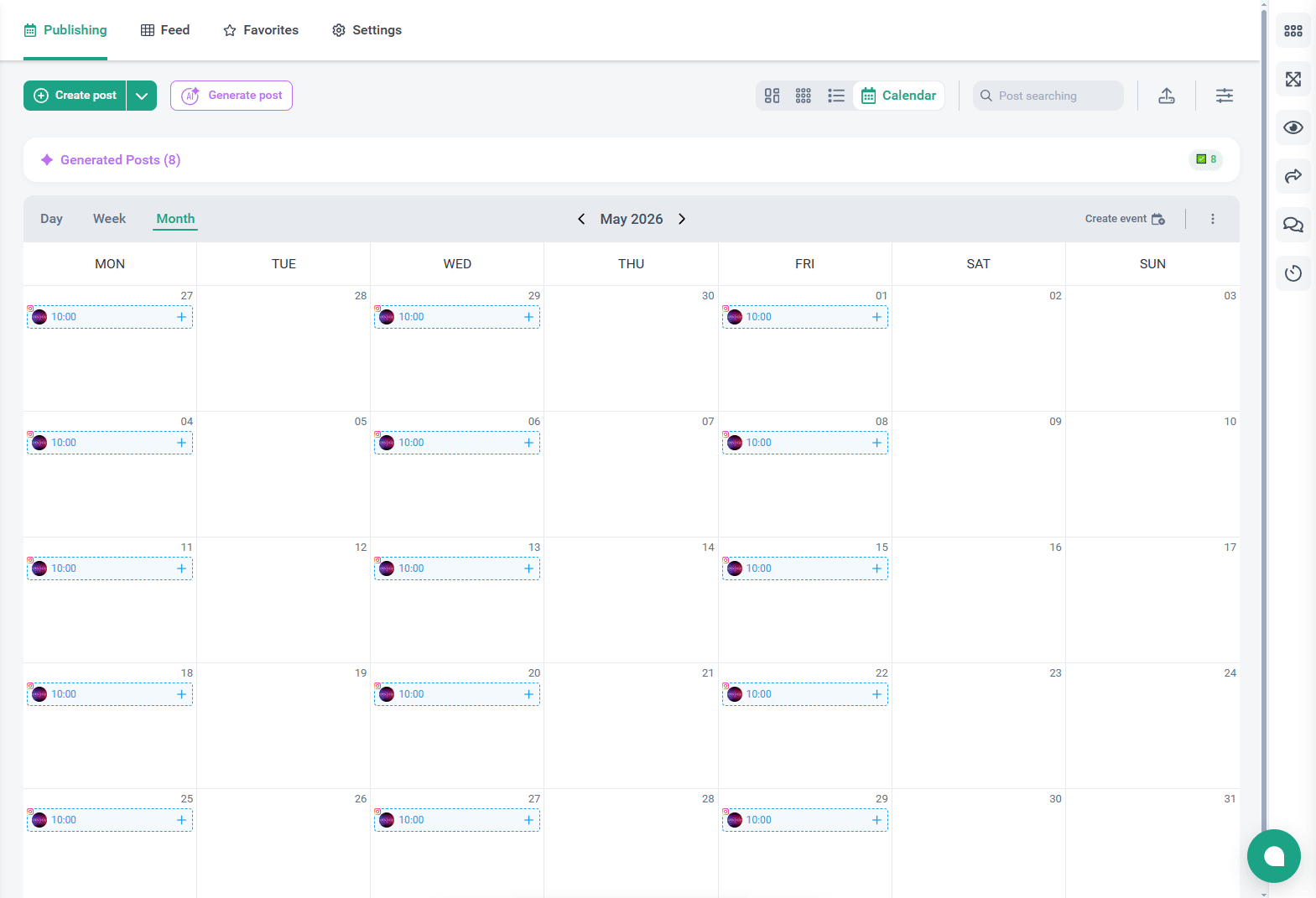Switch to the Feed tab
This screenshot has width=1316, height=898.
point(165,30)
